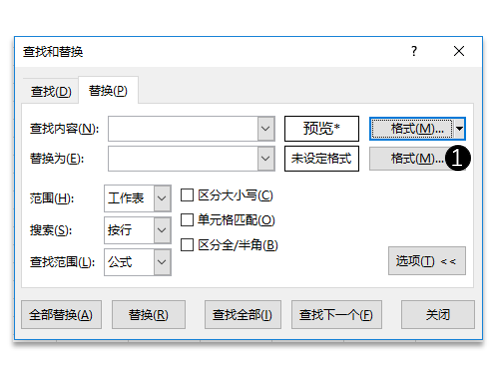499x378 pixels.
Task: Open the arrow beside the top 格式(M) button
Action: pos(460,129)
